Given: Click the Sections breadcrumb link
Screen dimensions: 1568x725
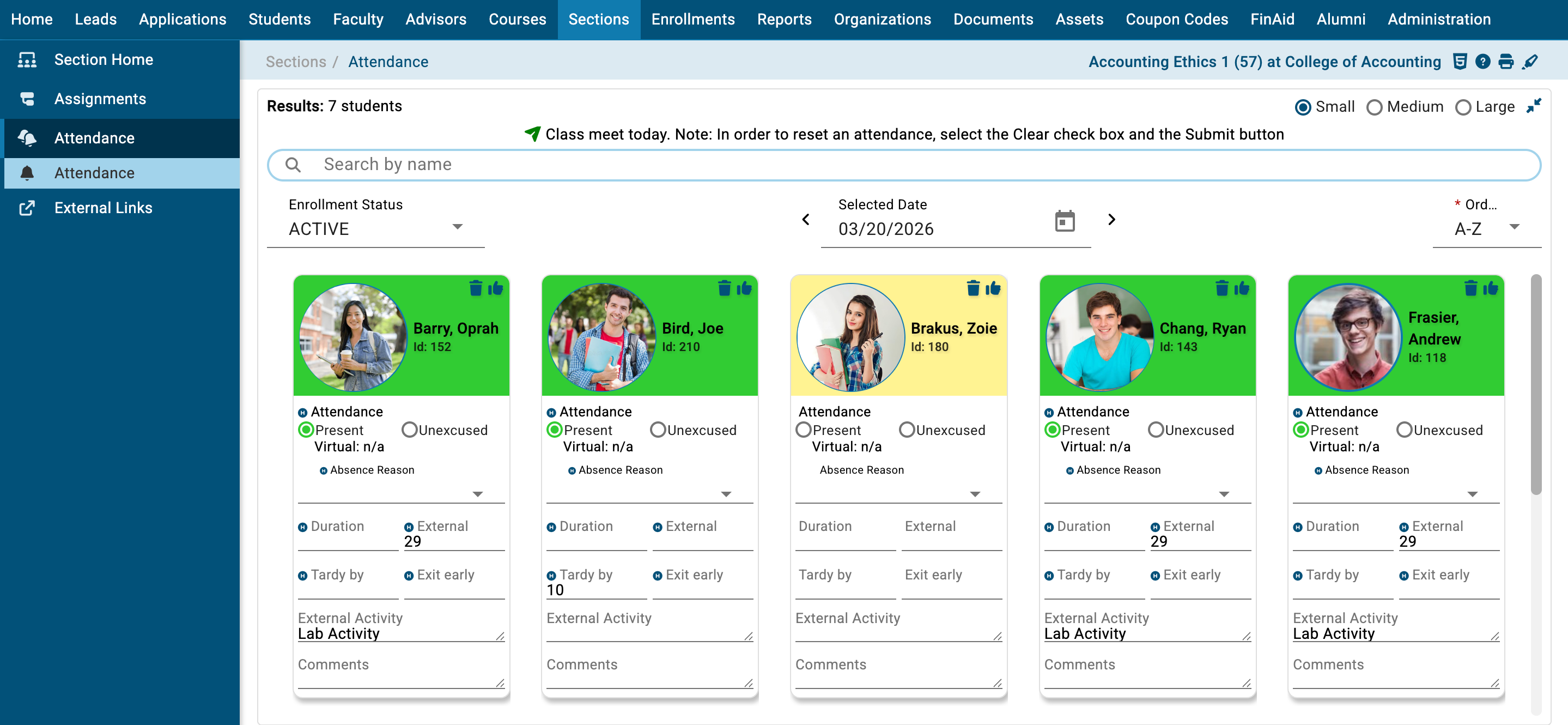Looking at the screenshot, I should point(295,62).
